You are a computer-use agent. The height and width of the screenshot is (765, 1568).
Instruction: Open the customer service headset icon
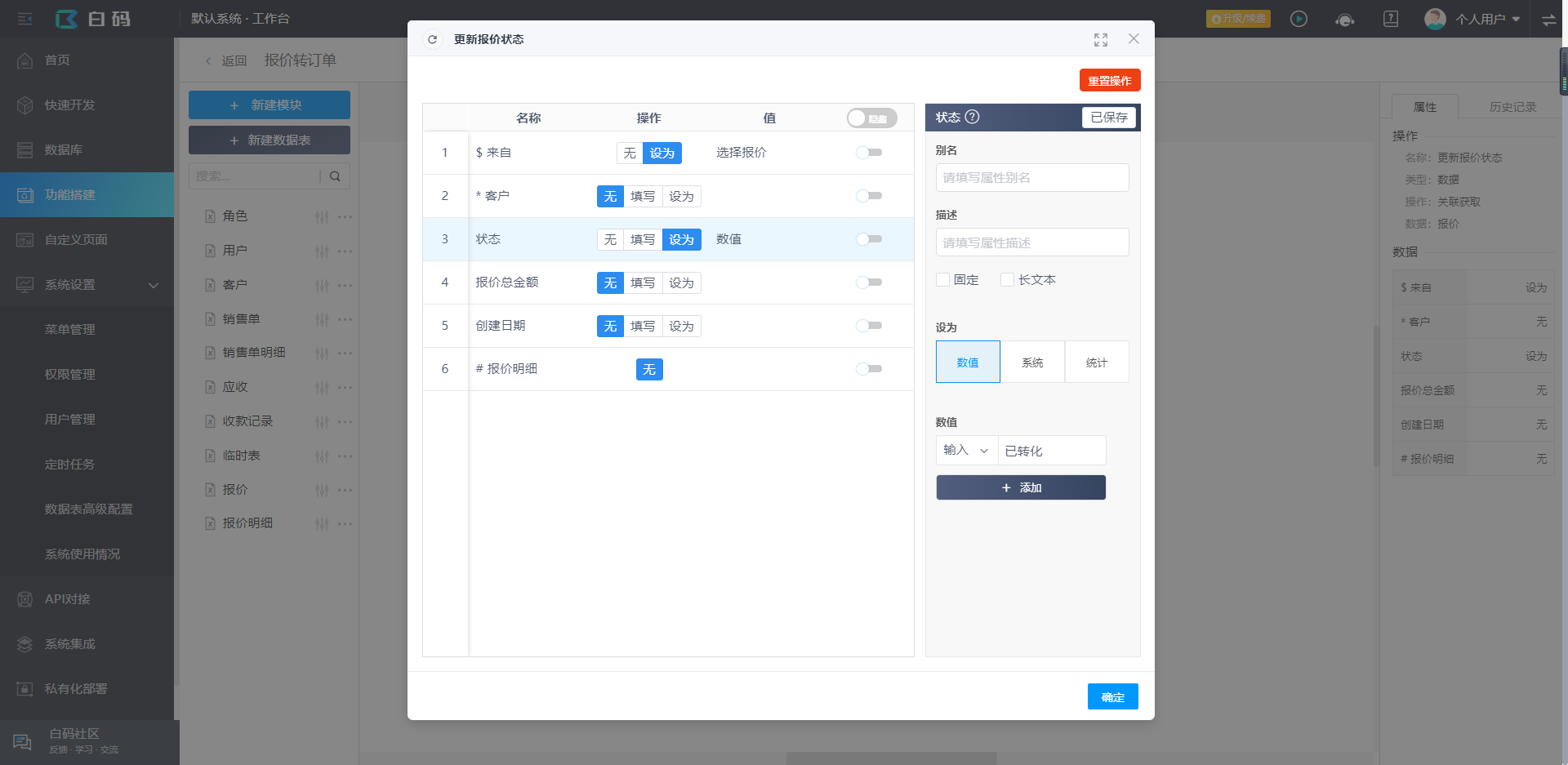1345,19
